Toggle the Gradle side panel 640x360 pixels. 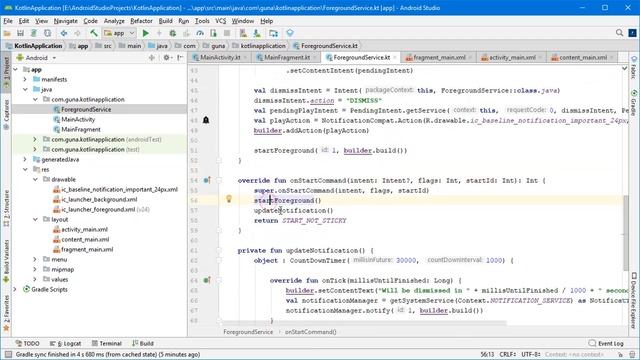click(633, 103)
